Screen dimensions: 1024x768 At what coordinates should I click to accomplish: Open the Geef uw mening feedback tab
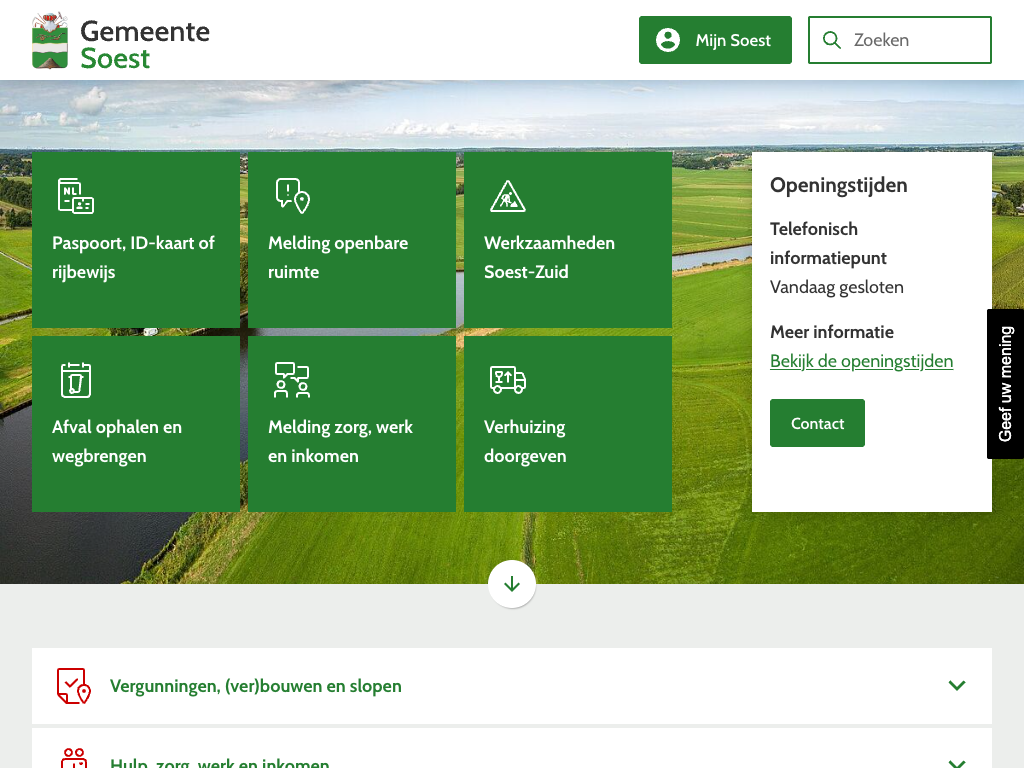pos(1005,384)
